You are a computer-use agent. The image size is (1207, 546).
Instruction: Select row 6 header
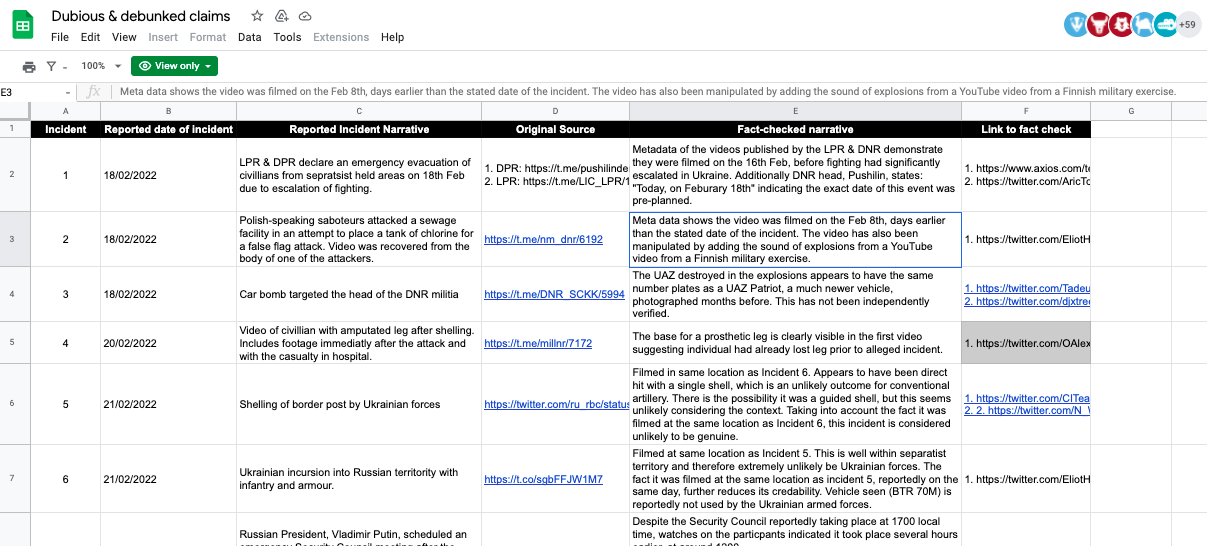point(15,404)
